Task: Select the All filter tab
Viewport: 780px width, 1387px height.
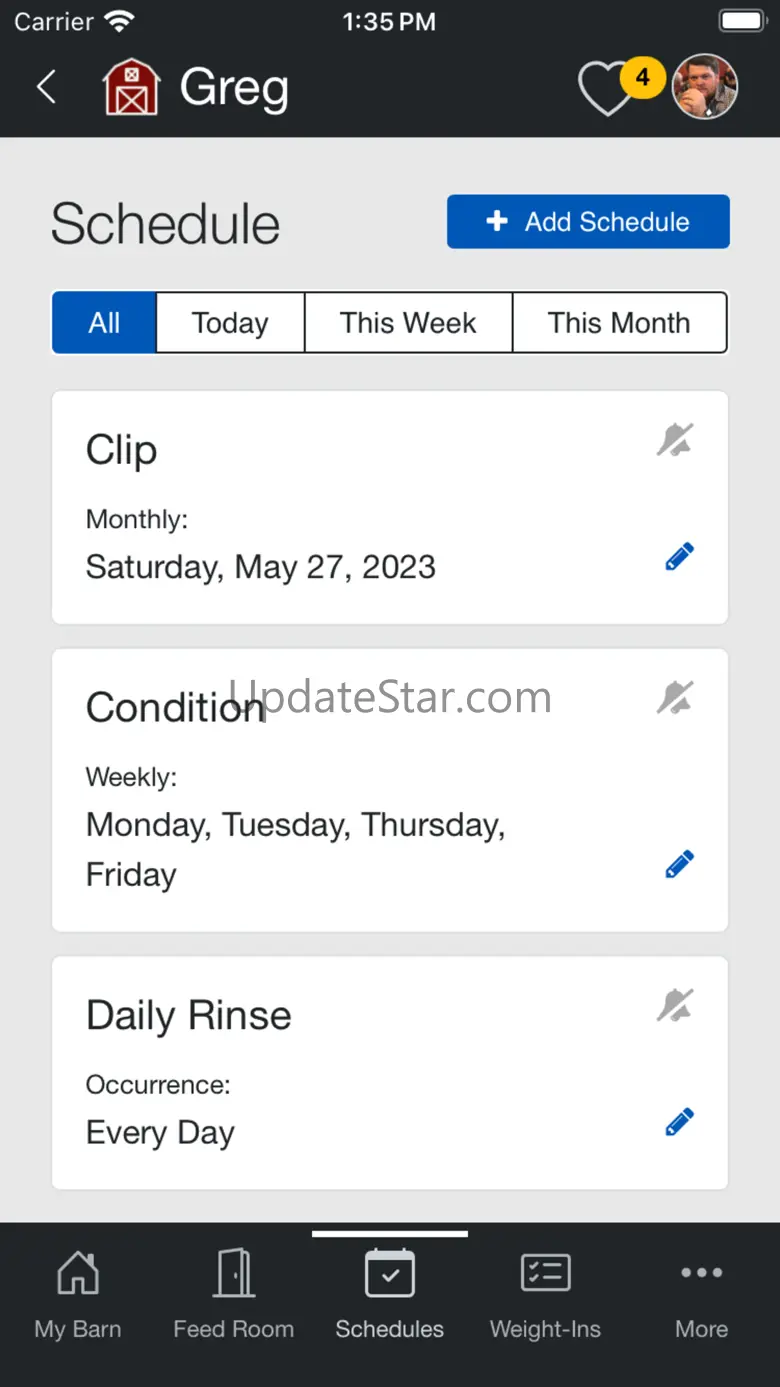Action: (104, 323)
